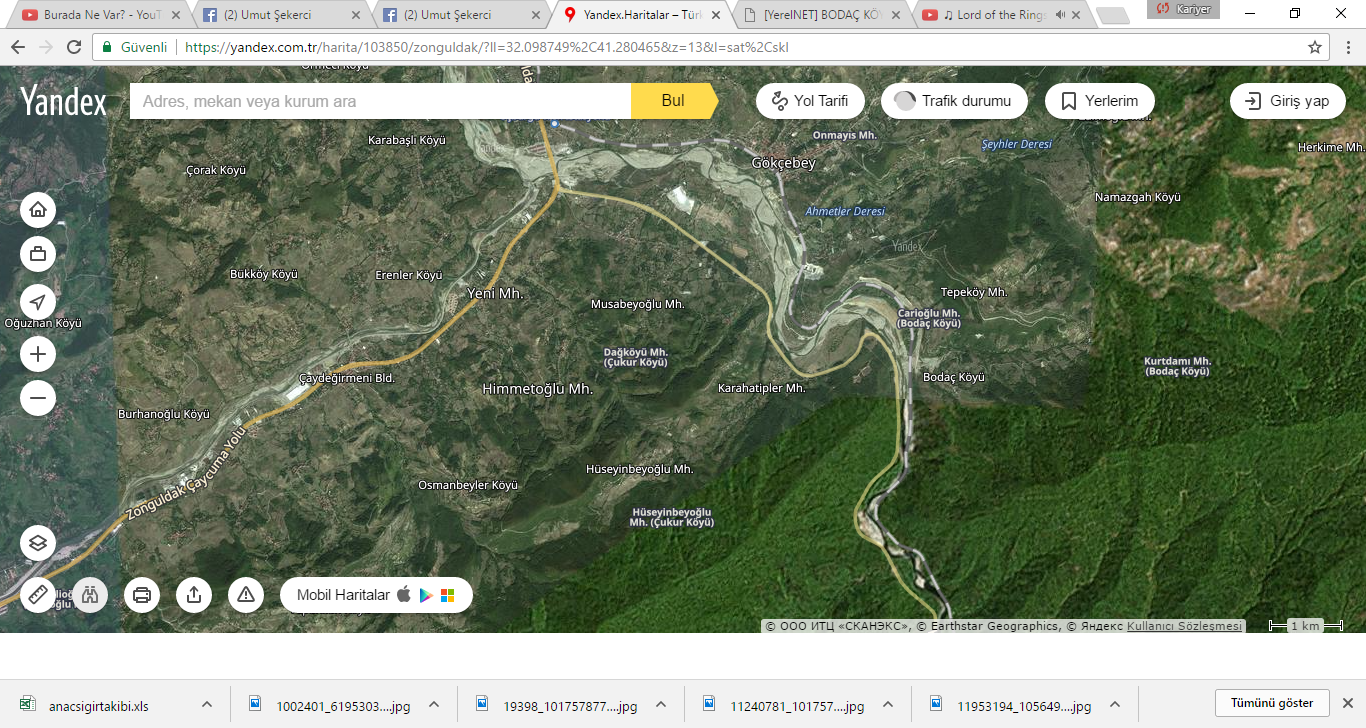Open the share map icon

click(x=194, y=595)
